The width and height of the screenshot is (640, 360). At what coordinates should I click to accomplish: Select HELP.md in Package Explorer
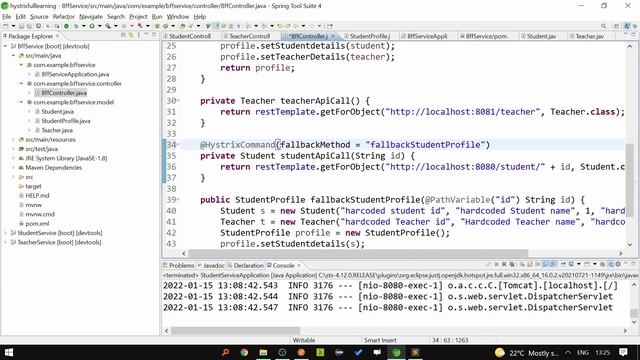37,196
